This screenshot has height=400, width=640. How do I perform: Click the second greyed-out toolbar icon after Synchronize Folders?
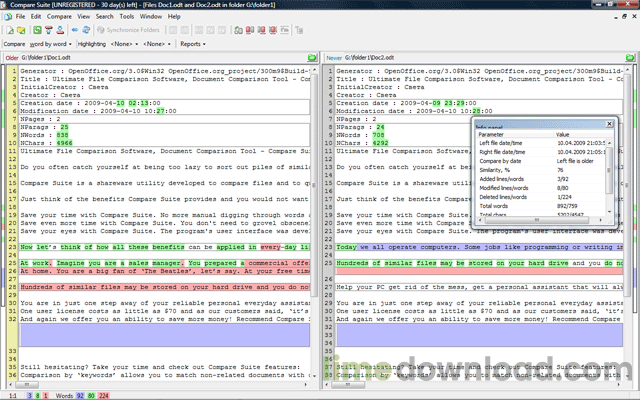click(x=184, y=30)
